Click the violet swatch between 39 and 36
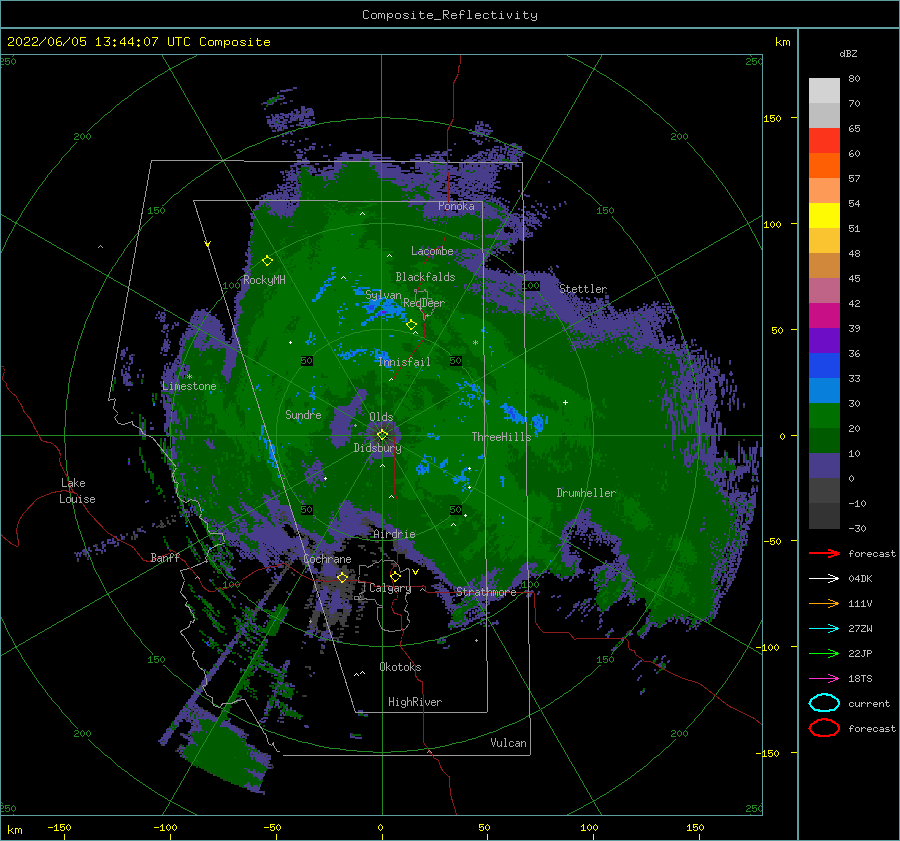This screenshot has width=900, height=841. (824, 340)
